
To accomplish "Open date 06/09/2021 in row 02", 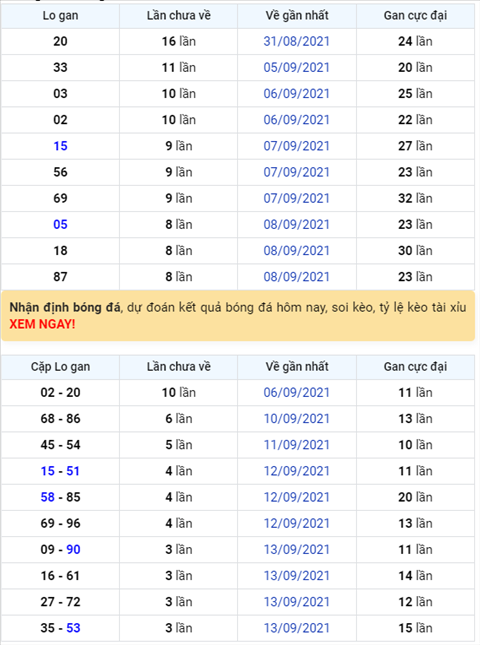I will (x=297, y=120).
